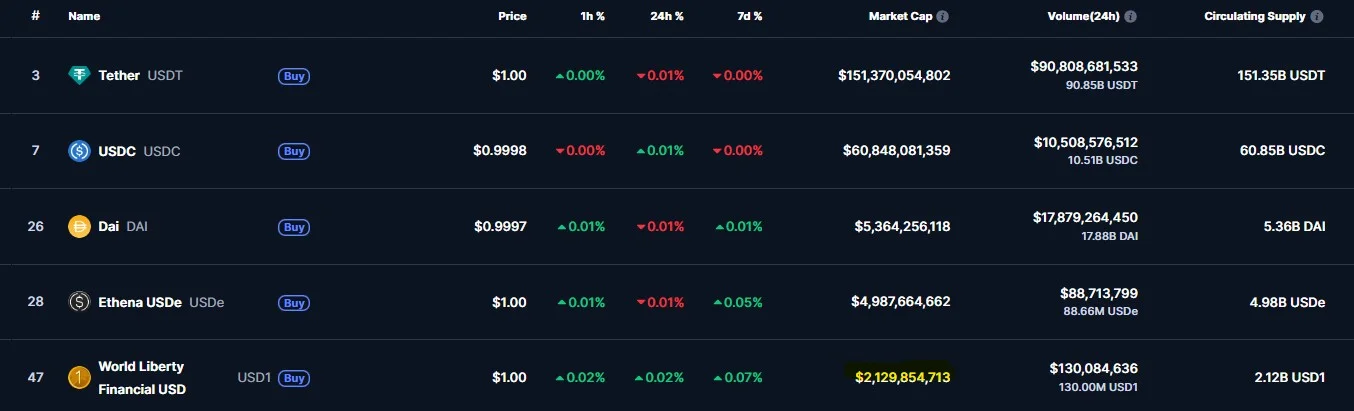This screenshot has height=411, width=1354.
Task: Open the Ethena USDe name link
Action: (x=161, y=302)
